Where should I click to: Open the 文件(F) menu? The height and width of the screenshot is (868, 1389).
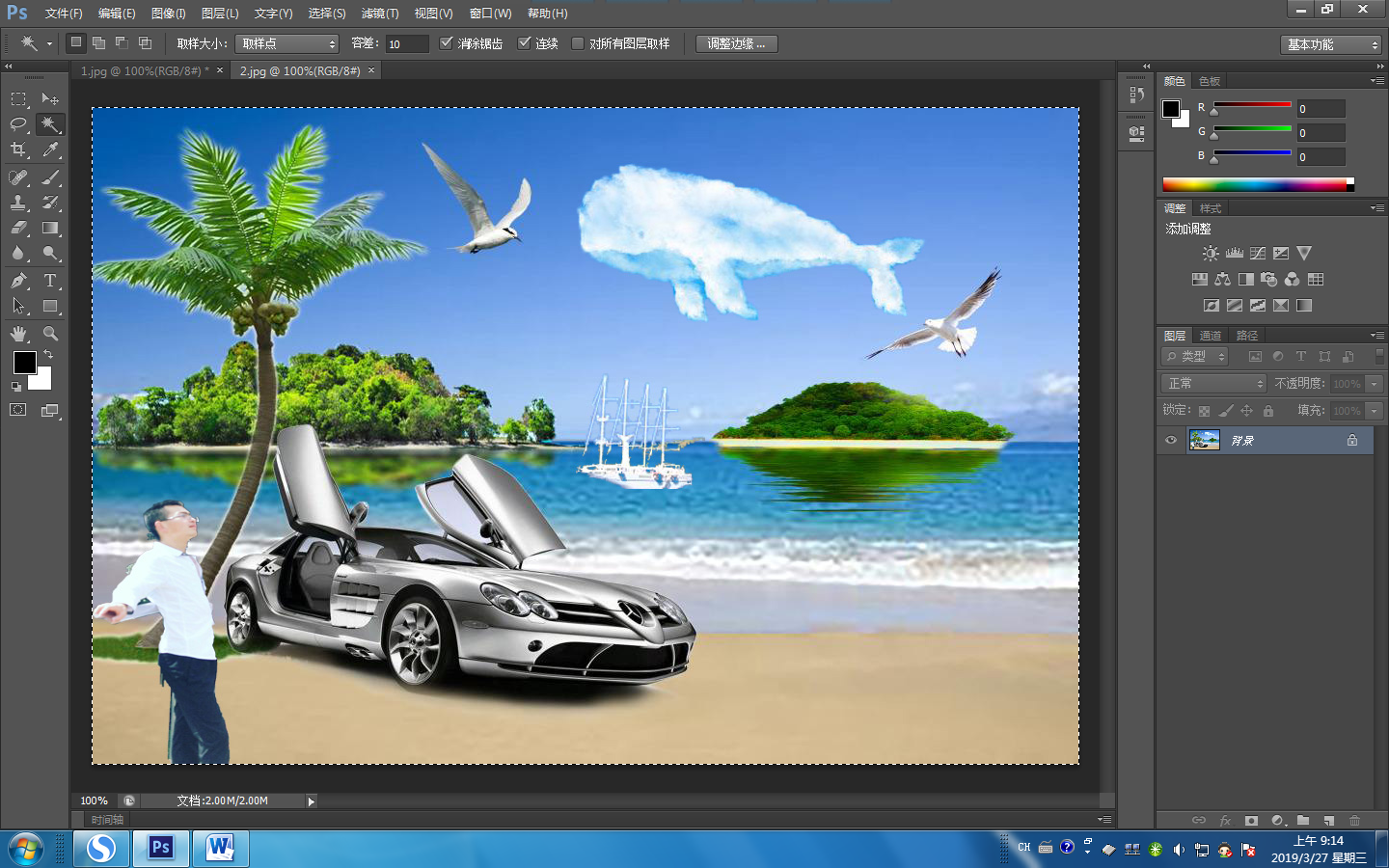pos(64,14)
